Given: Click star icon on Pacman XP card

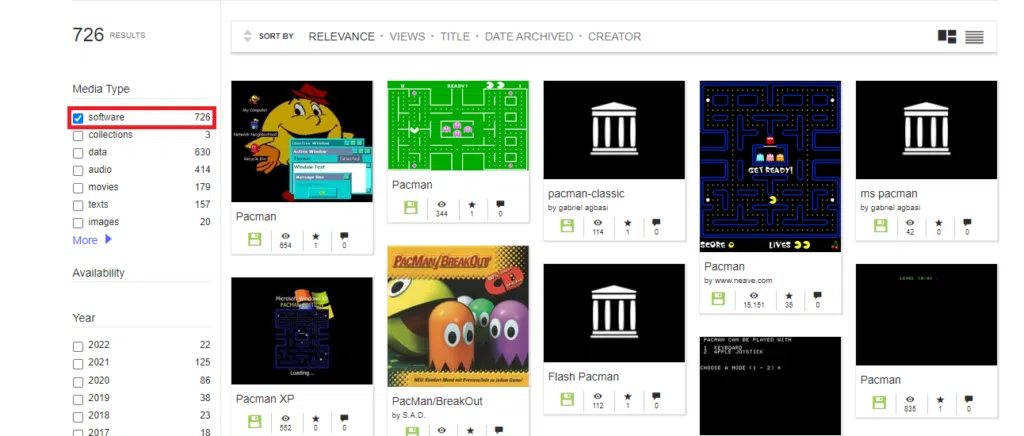Looking at the screenshot, I should 316,418.
